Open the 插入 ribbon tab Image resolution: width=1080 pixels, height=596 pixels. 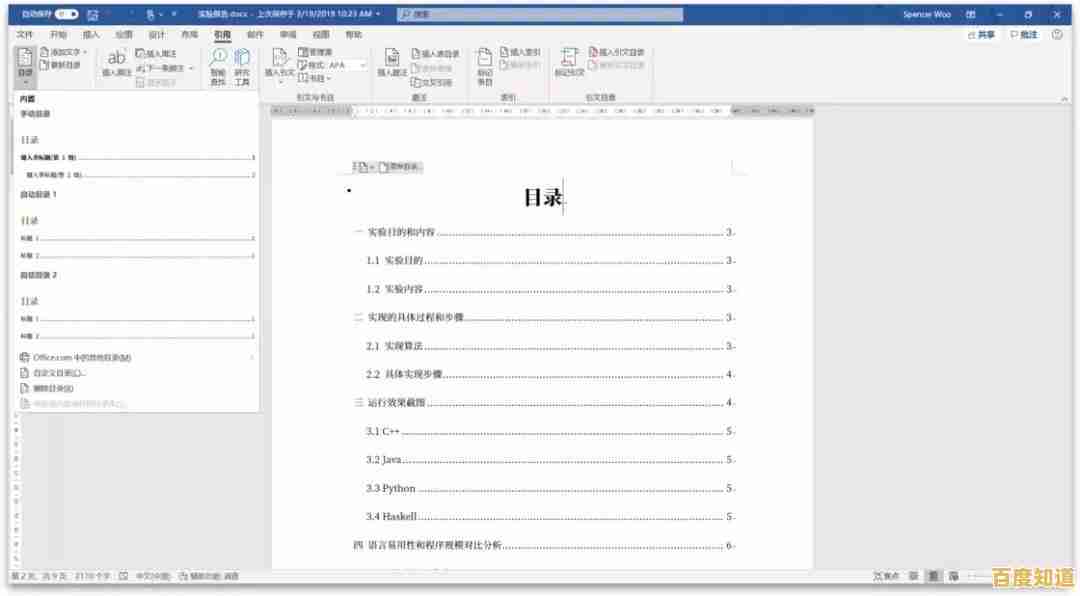(x=91, y=34)
